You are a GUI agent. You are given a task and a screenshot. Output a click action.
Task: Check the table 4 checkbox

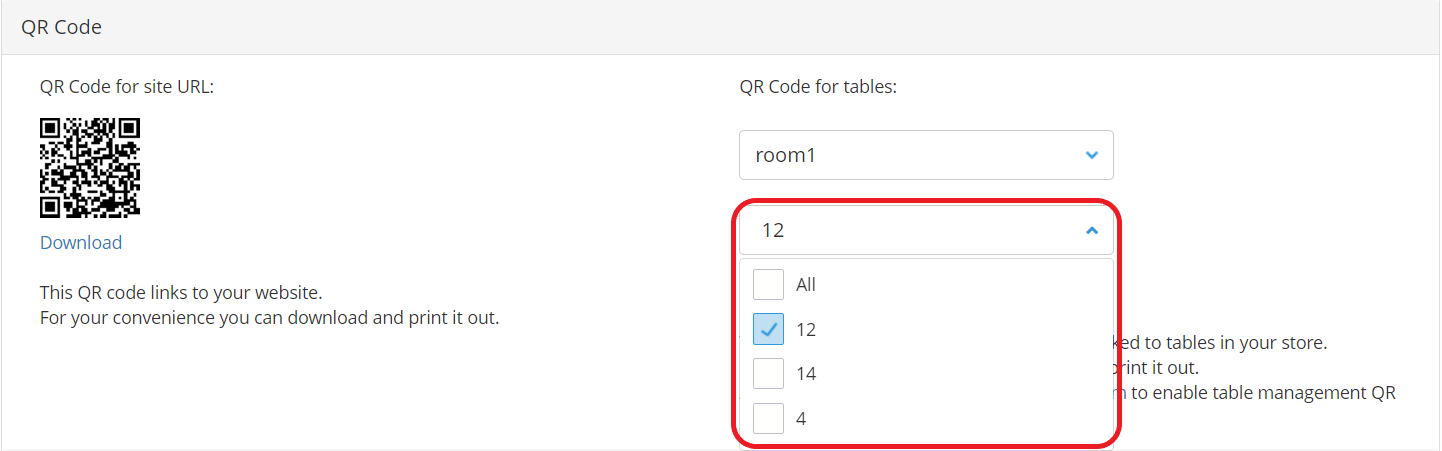click(x=768, y=418)
